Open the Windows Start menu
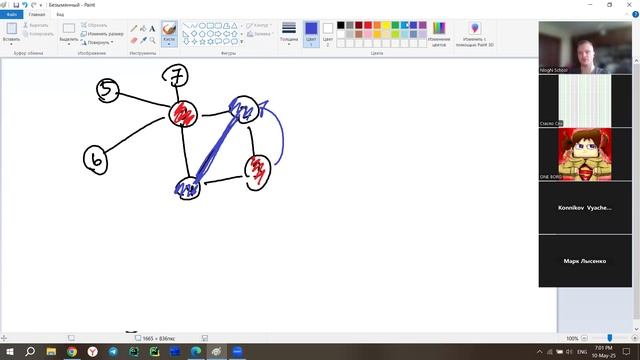This screenshot has width=640, height=360. 9,351
